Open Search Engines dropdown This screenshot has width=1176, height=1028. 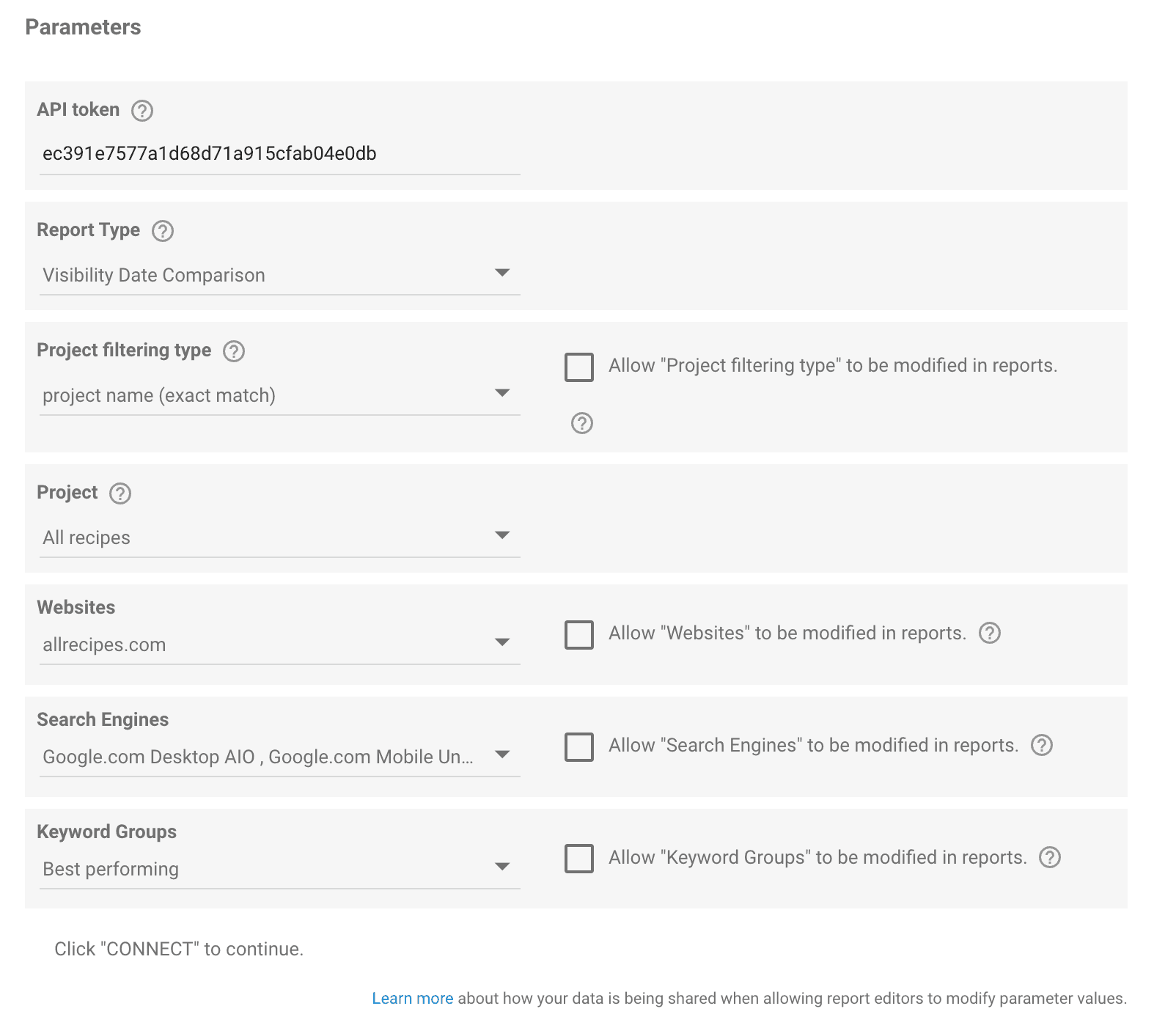(279, 757)
